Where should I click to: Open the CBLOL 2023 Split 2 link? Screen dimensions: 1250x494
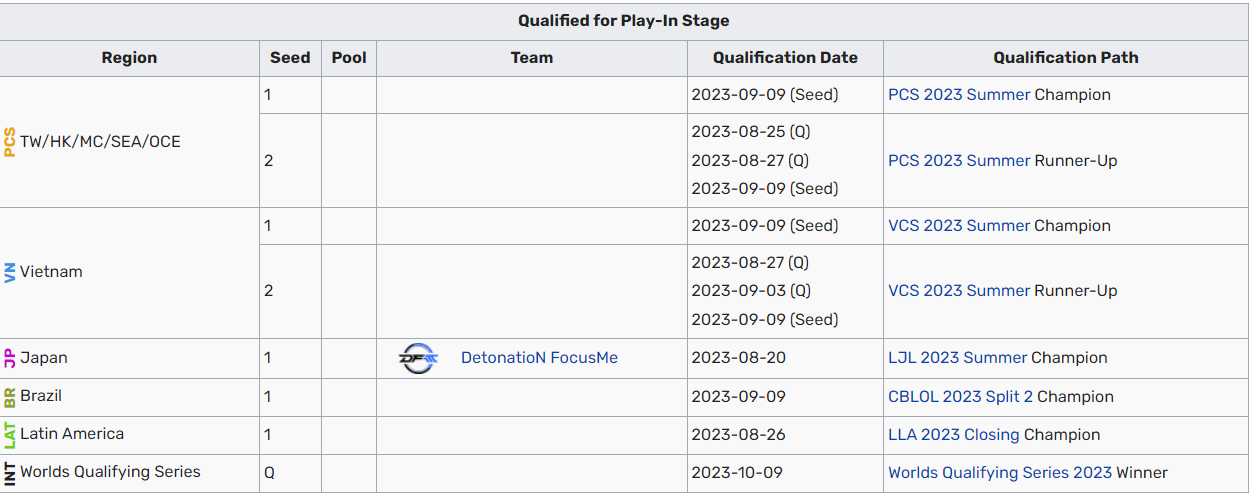click(960, 397)
